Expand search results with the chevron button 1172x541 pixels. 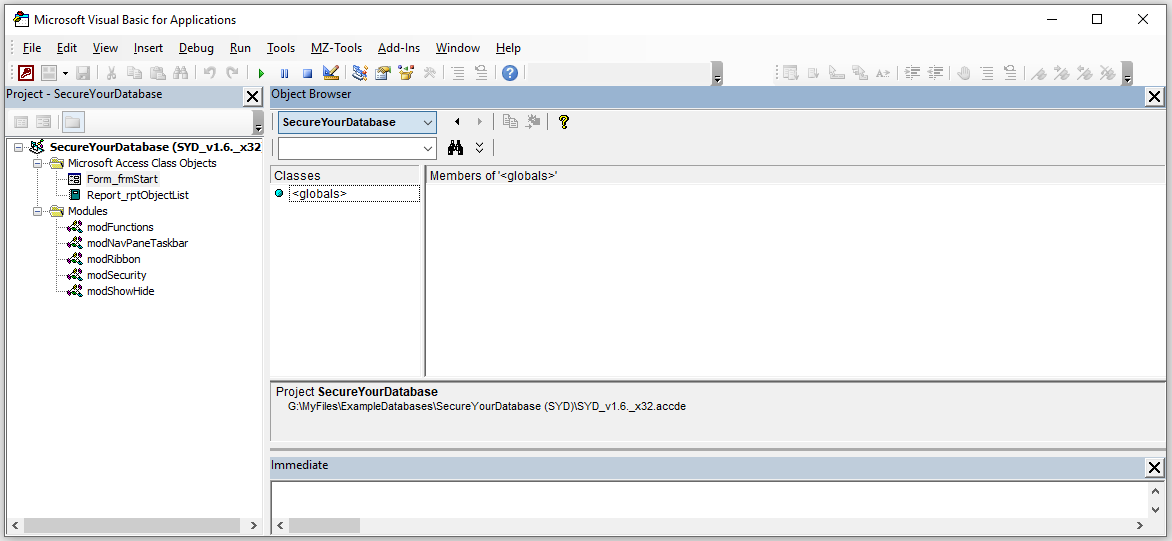coord(480,148)
